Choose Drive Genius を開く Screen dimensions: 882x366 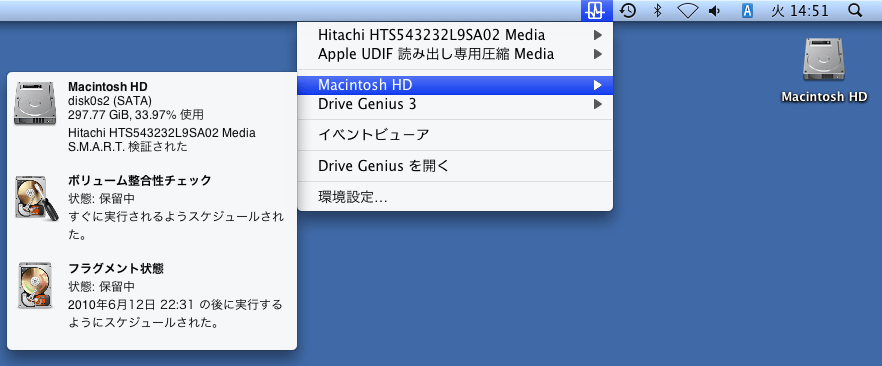coord(454,166)
